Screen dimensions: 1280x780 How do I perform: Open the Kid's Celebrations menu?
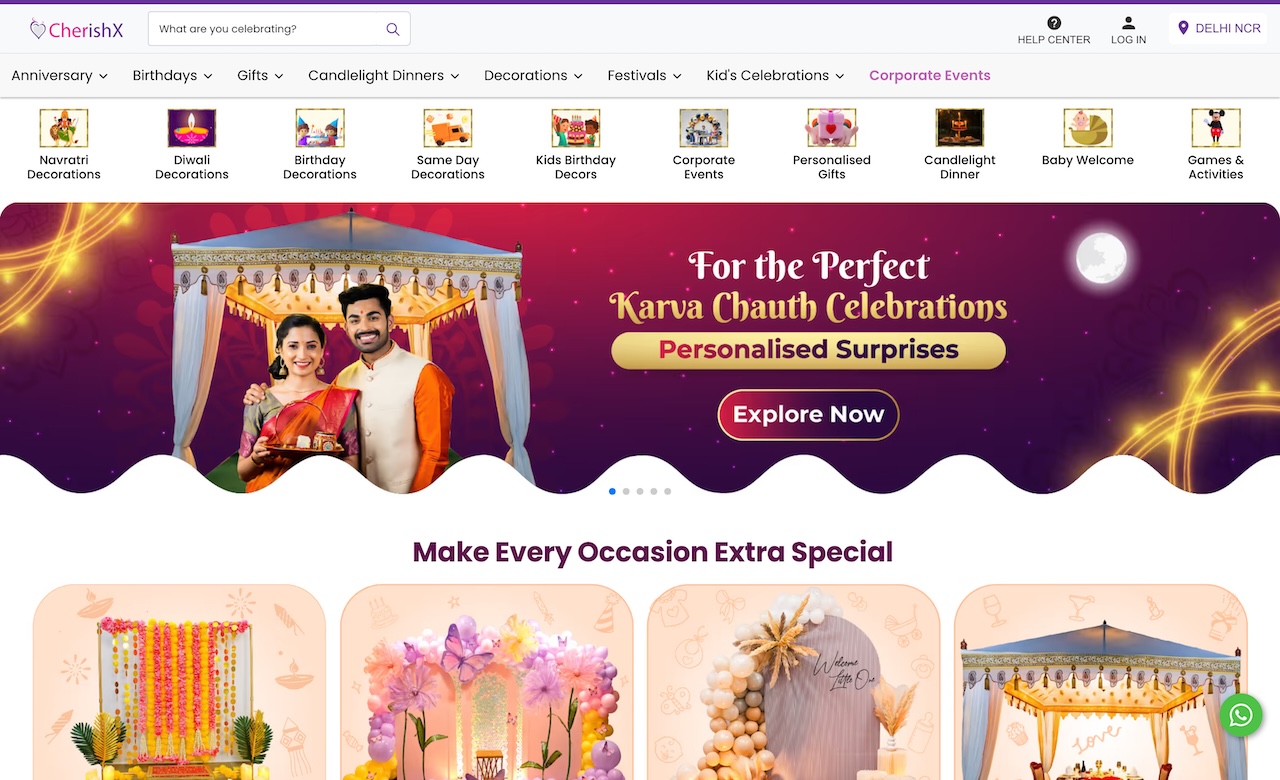tap(775, 75)
